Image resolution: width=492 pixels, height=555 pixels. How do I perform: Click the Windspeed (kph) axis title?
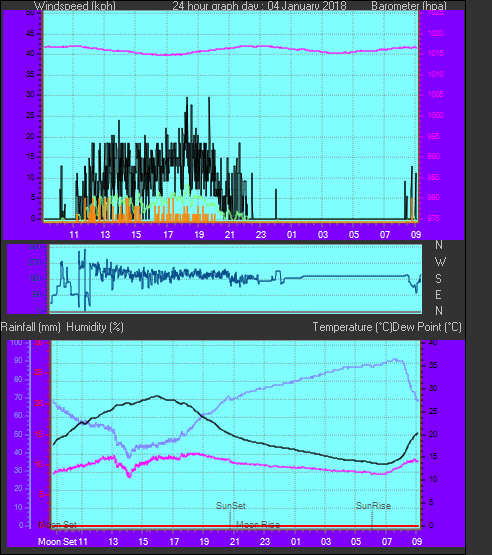[75, 6]
